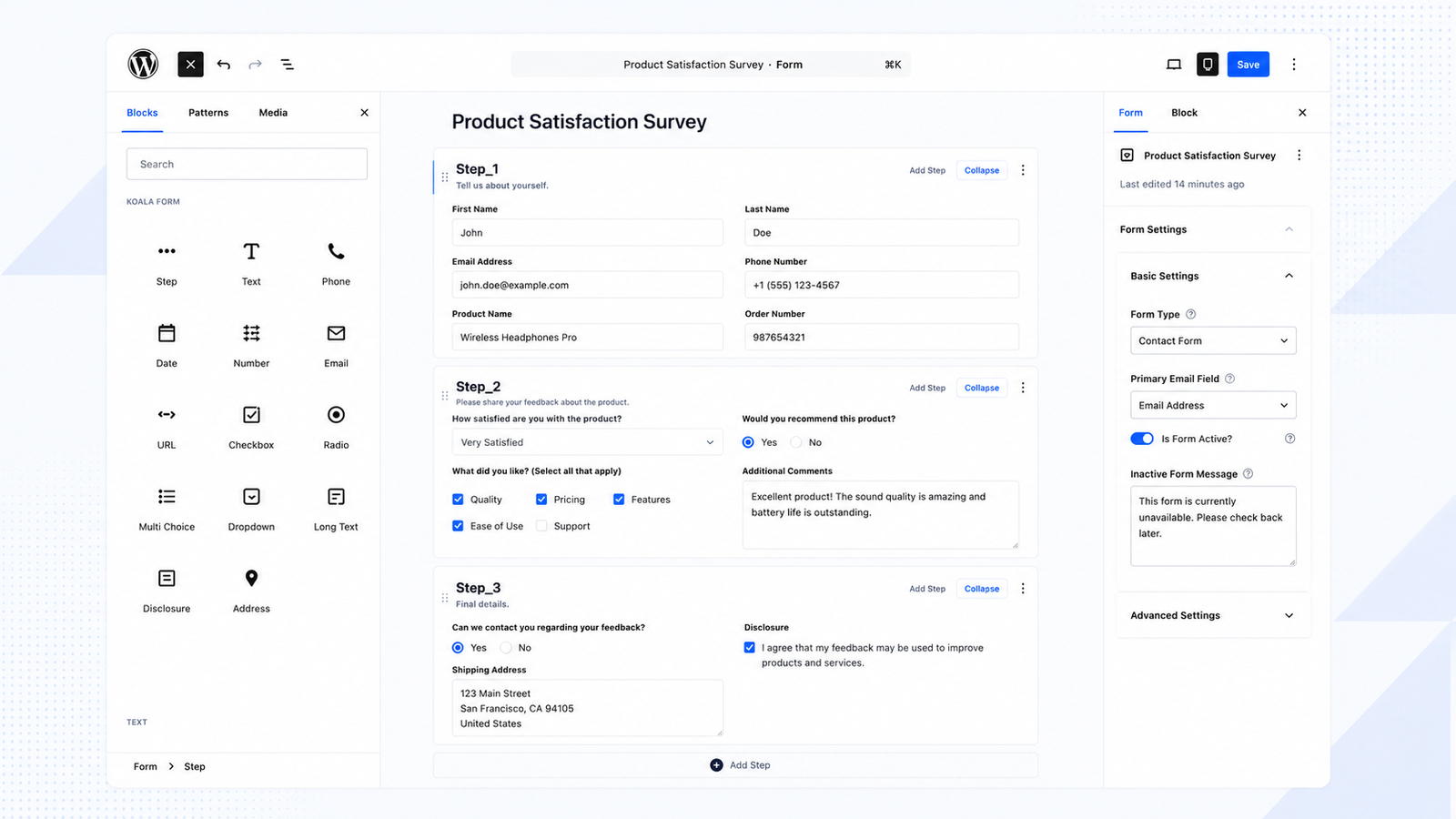Screen dimensions: 1456x819
Task: Toggle the settings sidebar icon
Action: coord(1208,64)
